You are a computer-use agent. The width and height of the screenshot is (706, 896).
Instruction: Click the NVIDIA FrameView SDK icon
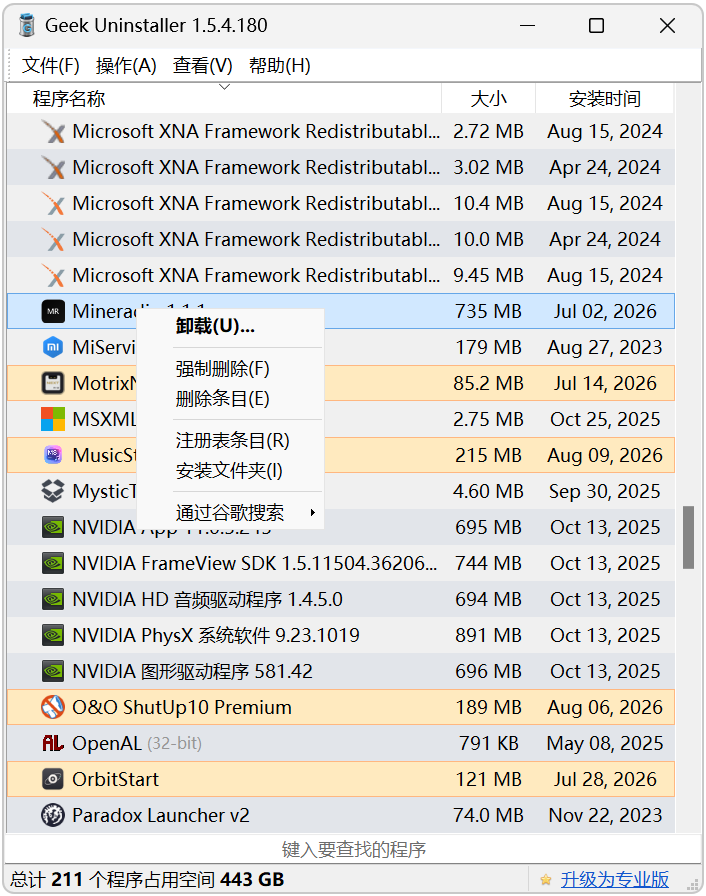point(53,563)
